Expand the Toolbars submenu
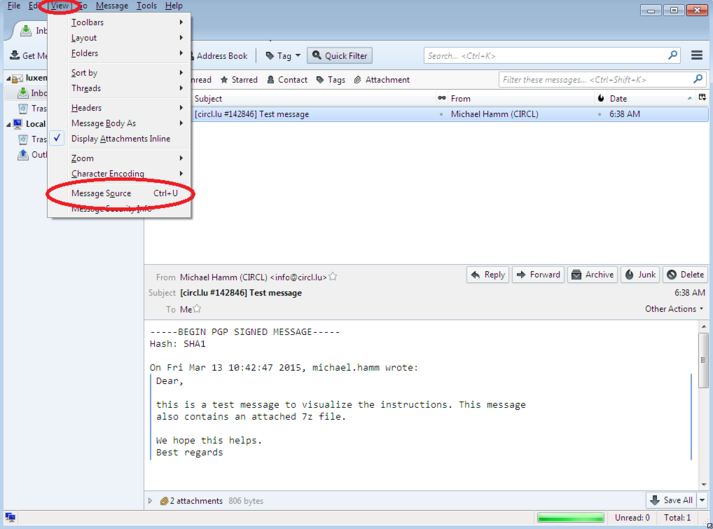 (120, 22)
